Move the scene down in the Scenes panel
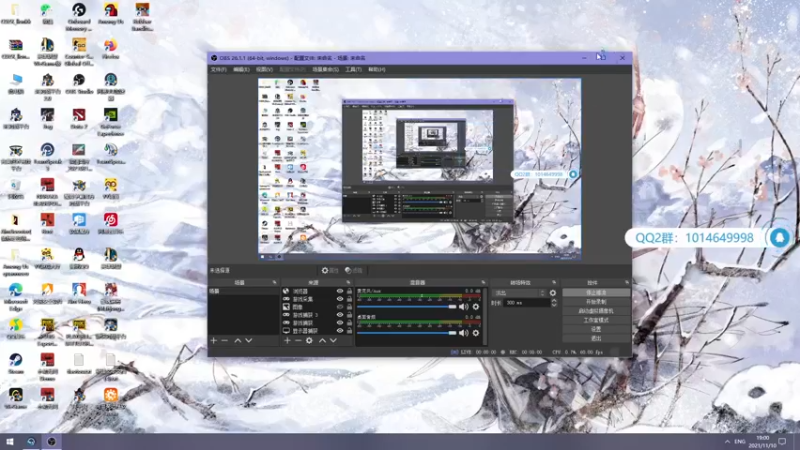The image size is (800, 450). coord(248,340)
